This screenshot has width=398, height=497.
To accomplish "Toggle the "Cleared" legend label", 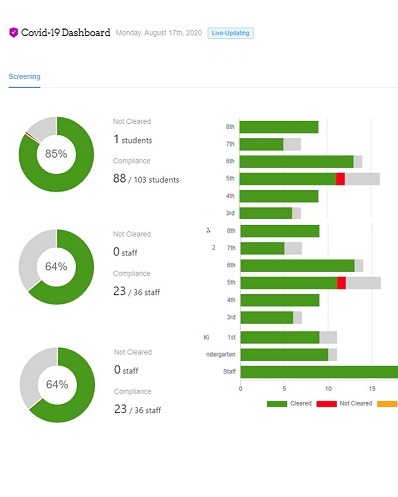I will [x=301, y=403].
